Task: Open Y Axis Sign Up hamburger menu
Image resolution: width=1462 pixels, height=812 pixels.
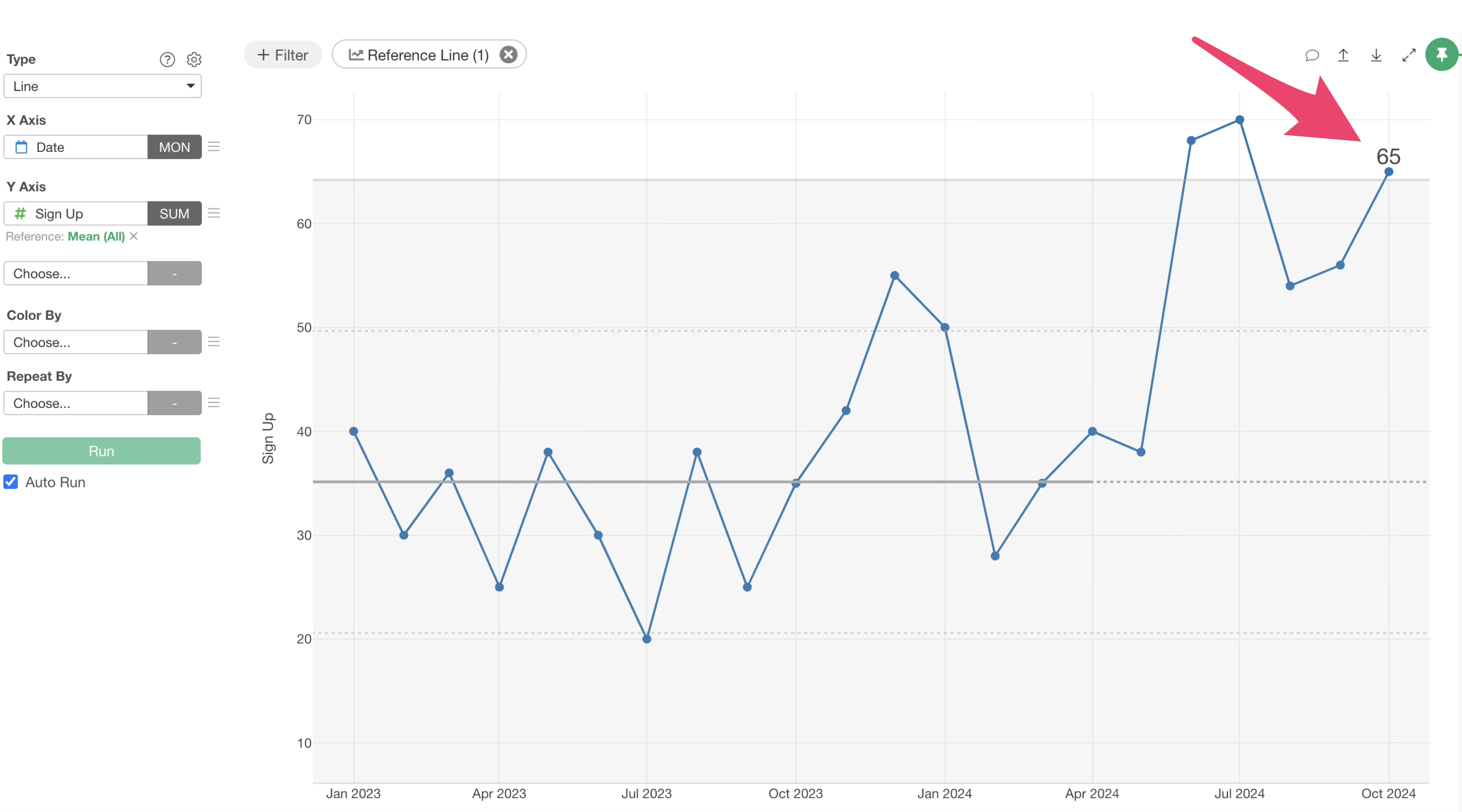Action: coord(214,213)
